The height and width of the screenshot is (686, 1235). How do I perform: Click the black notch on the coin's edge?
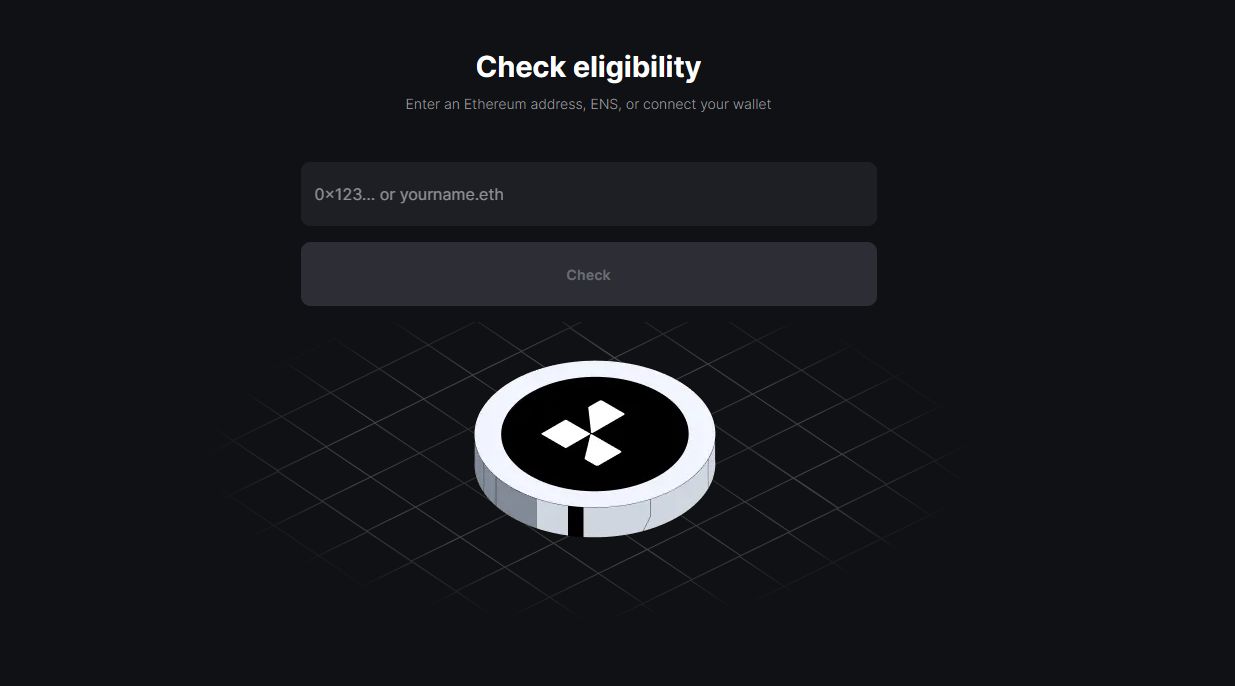pyautogui.click(x=575, y=522)
